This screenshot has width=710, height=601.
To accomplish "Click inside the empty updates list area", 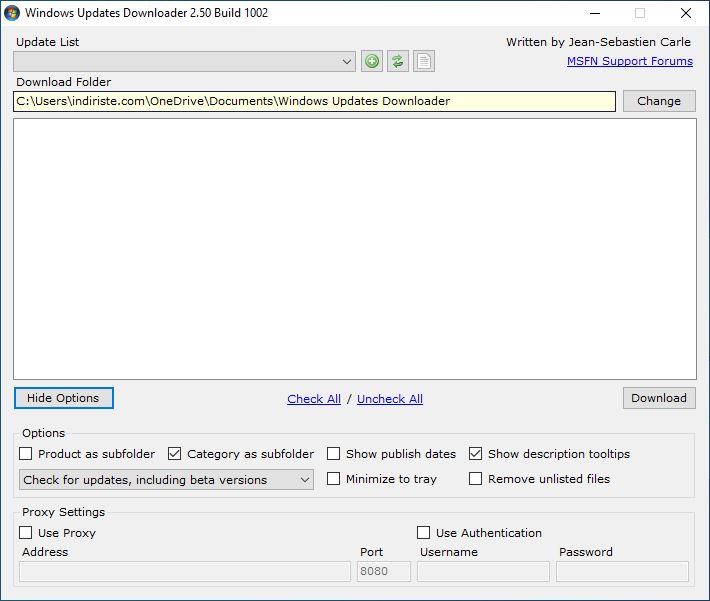I will (x=355, y=249).
